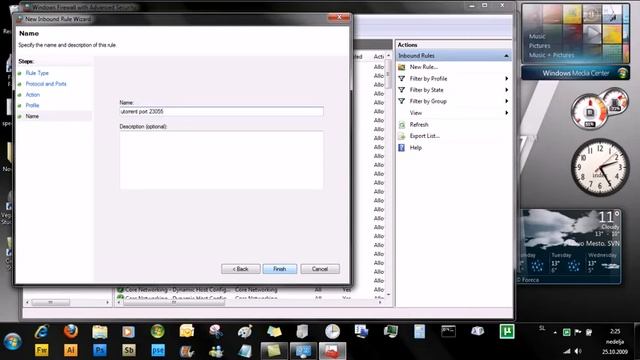Click inside the Description (optional) text area
The height and width of the screenshot is (360, 640).
tap(221, 160)
